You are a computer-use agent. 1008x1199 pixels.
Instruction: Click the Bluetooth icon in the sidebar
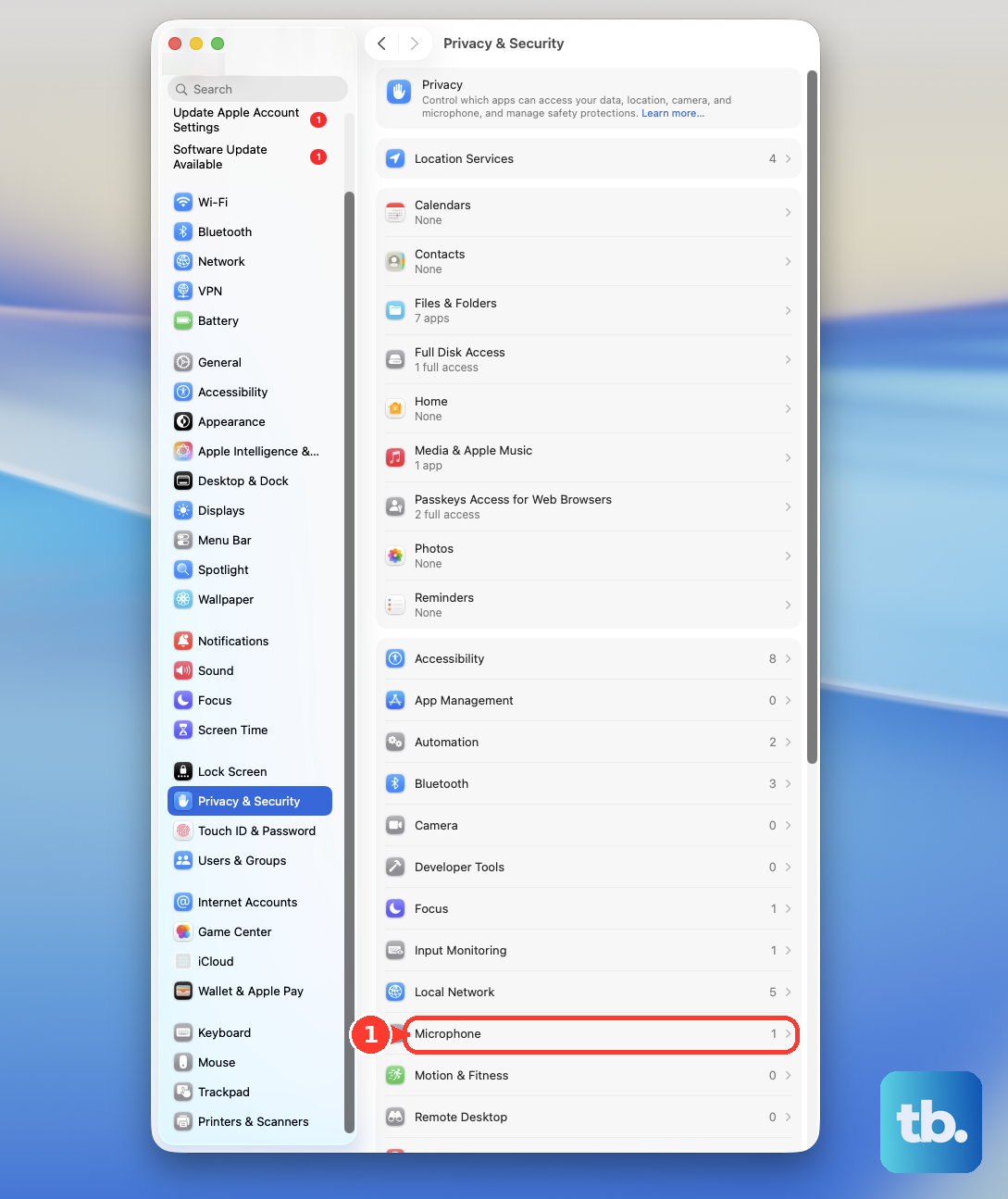183,231
